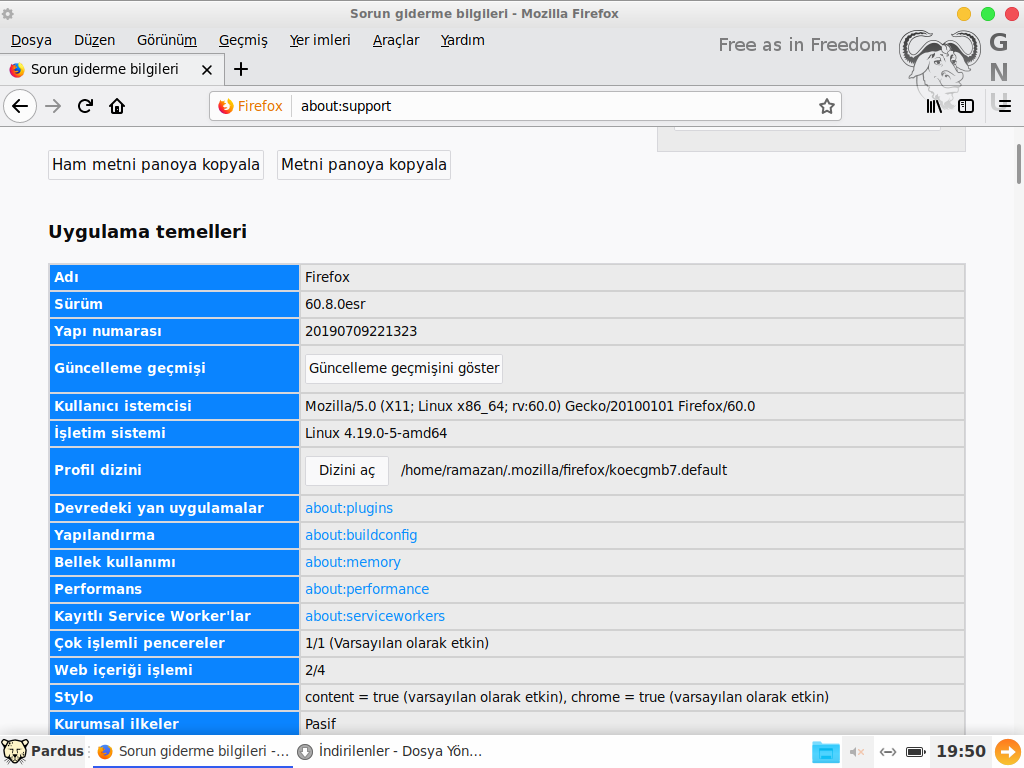Open the network connection tray icon
Image resolution: width=1024 pixels, height=768 pixels.
888,752
